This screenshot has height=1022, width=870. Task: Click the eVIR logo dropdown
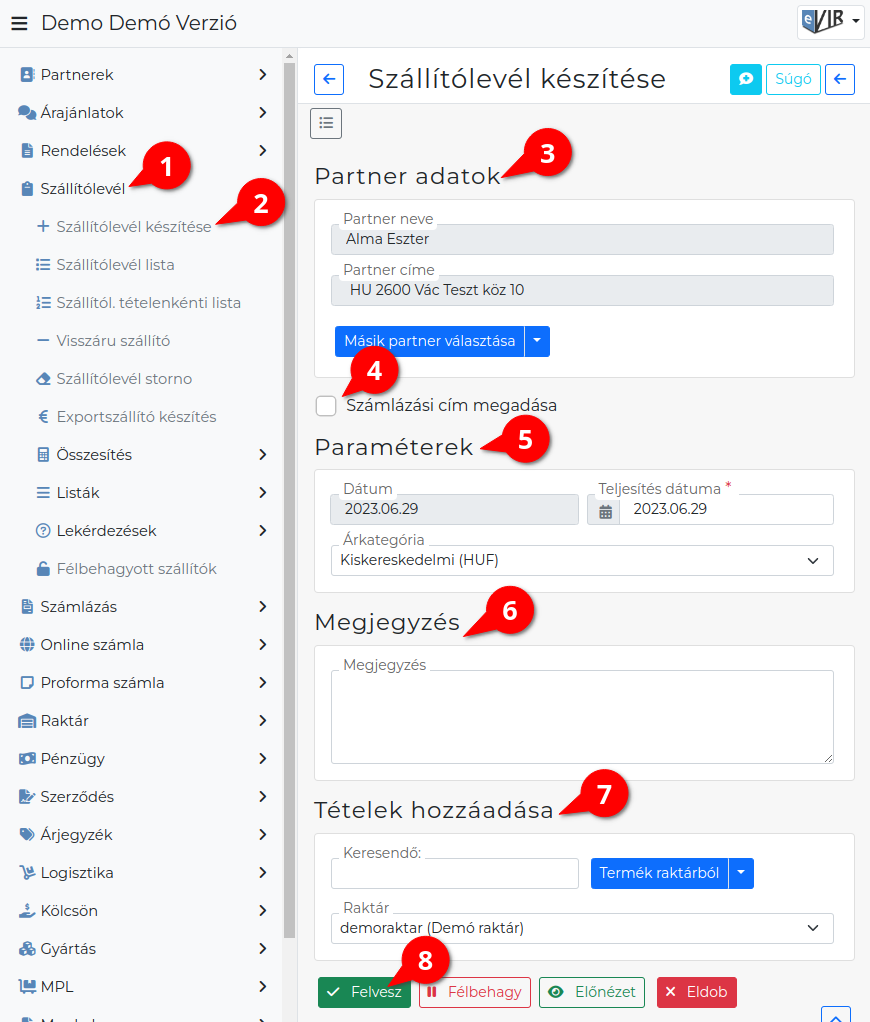[x=830, y=22]
